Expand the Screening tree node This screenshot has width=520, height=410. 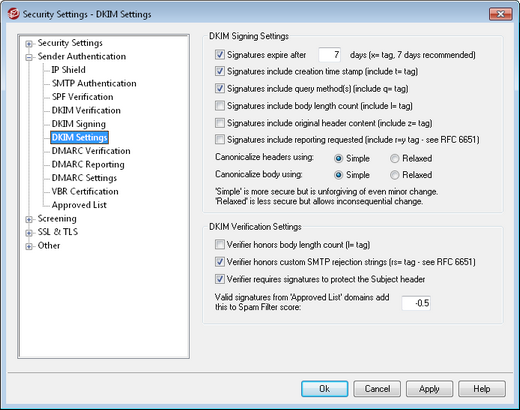coord(29,219)
